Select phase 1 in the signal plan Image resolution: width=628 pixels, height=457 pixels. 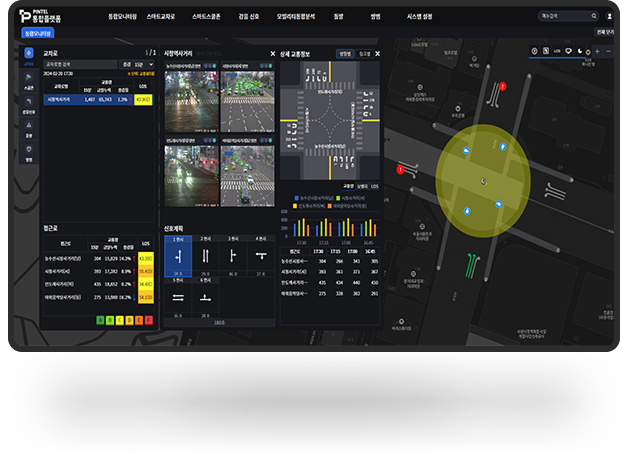pyautogui.click(x=177, y=256)
